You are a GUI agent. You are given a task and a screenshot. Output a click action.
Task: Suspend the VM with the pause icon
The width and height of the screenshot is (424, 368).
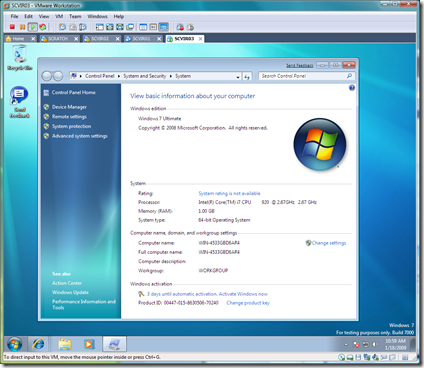[x=22, y=27]
